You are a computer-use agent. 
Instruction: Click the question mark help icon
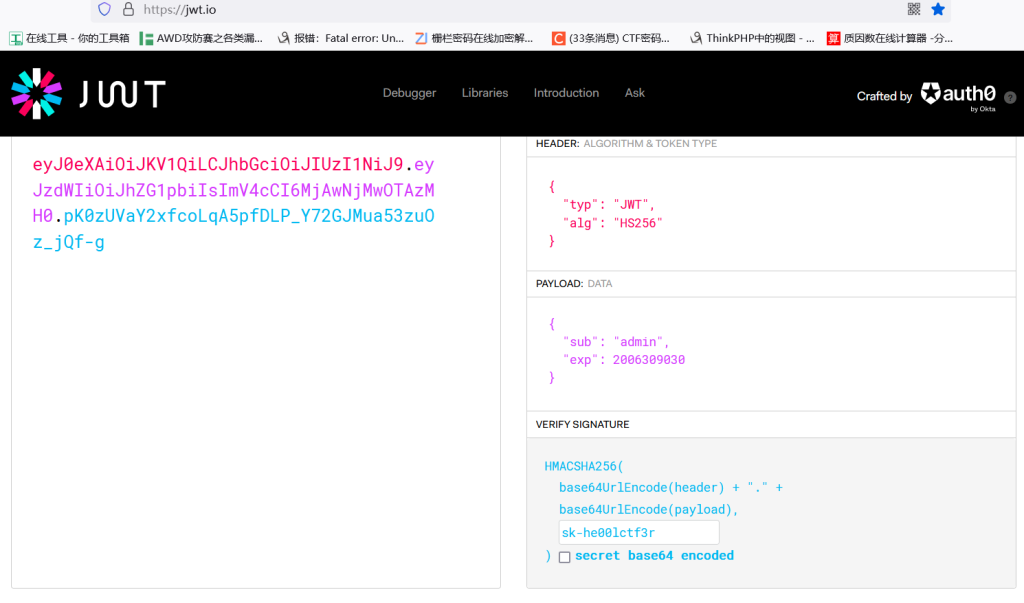click(1010, 97)
